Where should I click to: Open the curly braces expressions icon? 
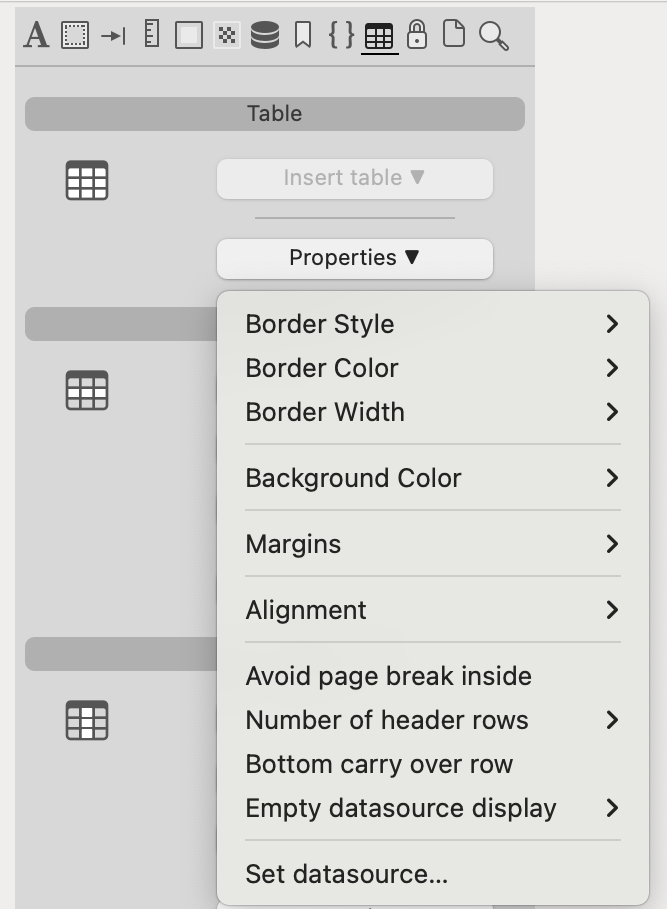point(341,36)
